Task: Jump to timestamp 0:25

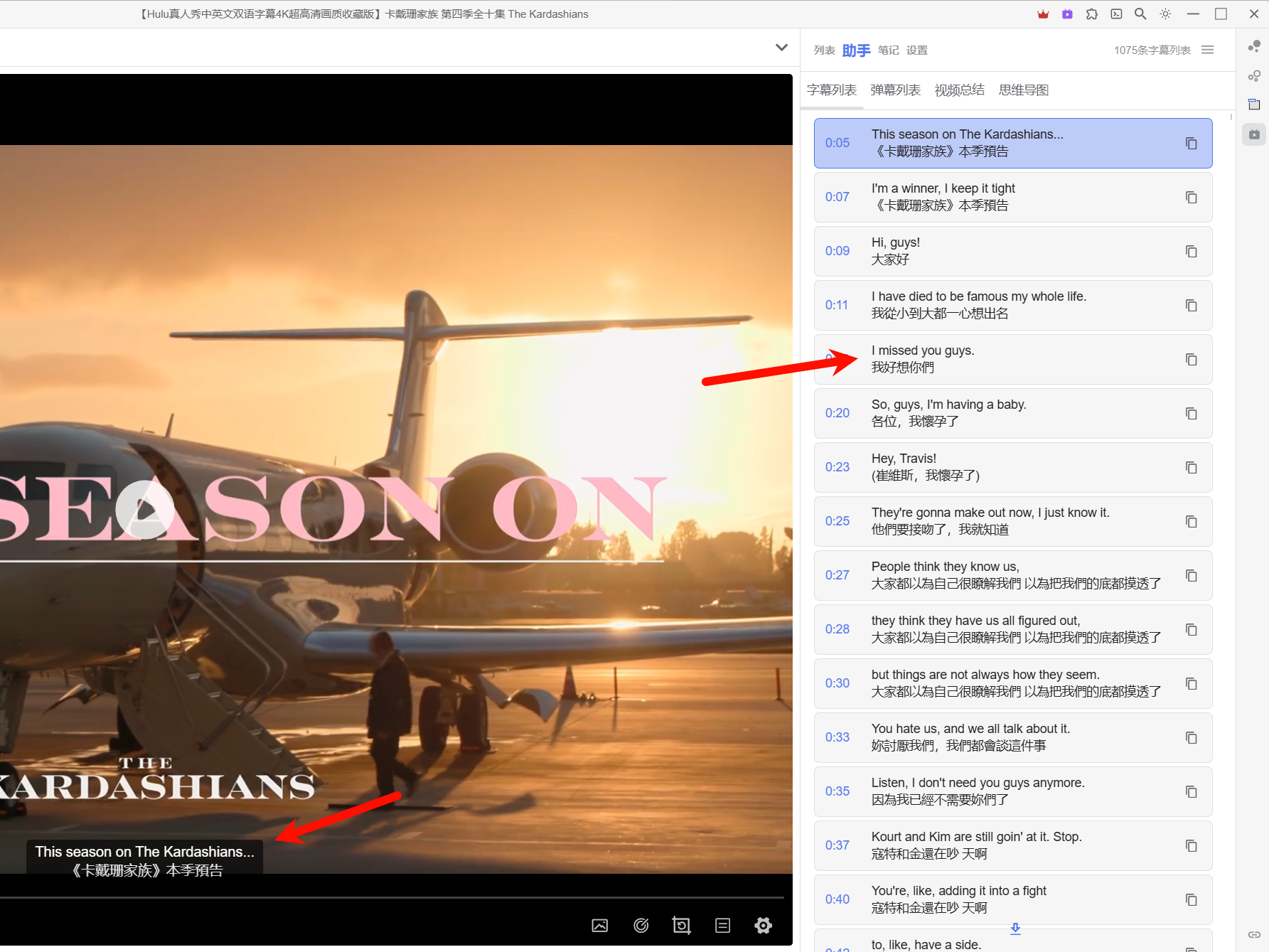Action: click(x=837, y=521)
